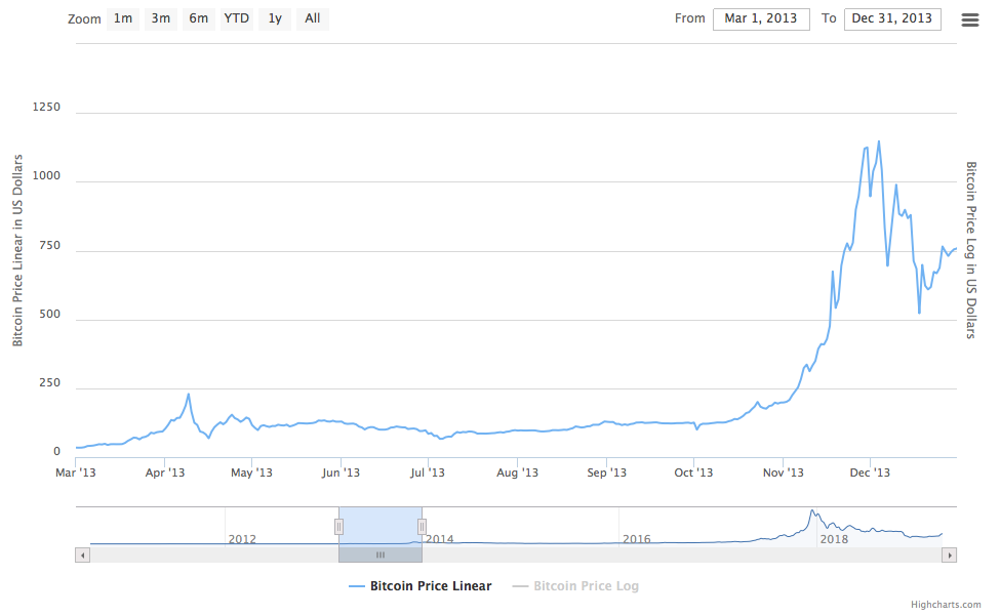This screenshot has width=1000, height=616.
Task: Click the Bitcoin Price Linear axis title
Action: pos(18,251)
